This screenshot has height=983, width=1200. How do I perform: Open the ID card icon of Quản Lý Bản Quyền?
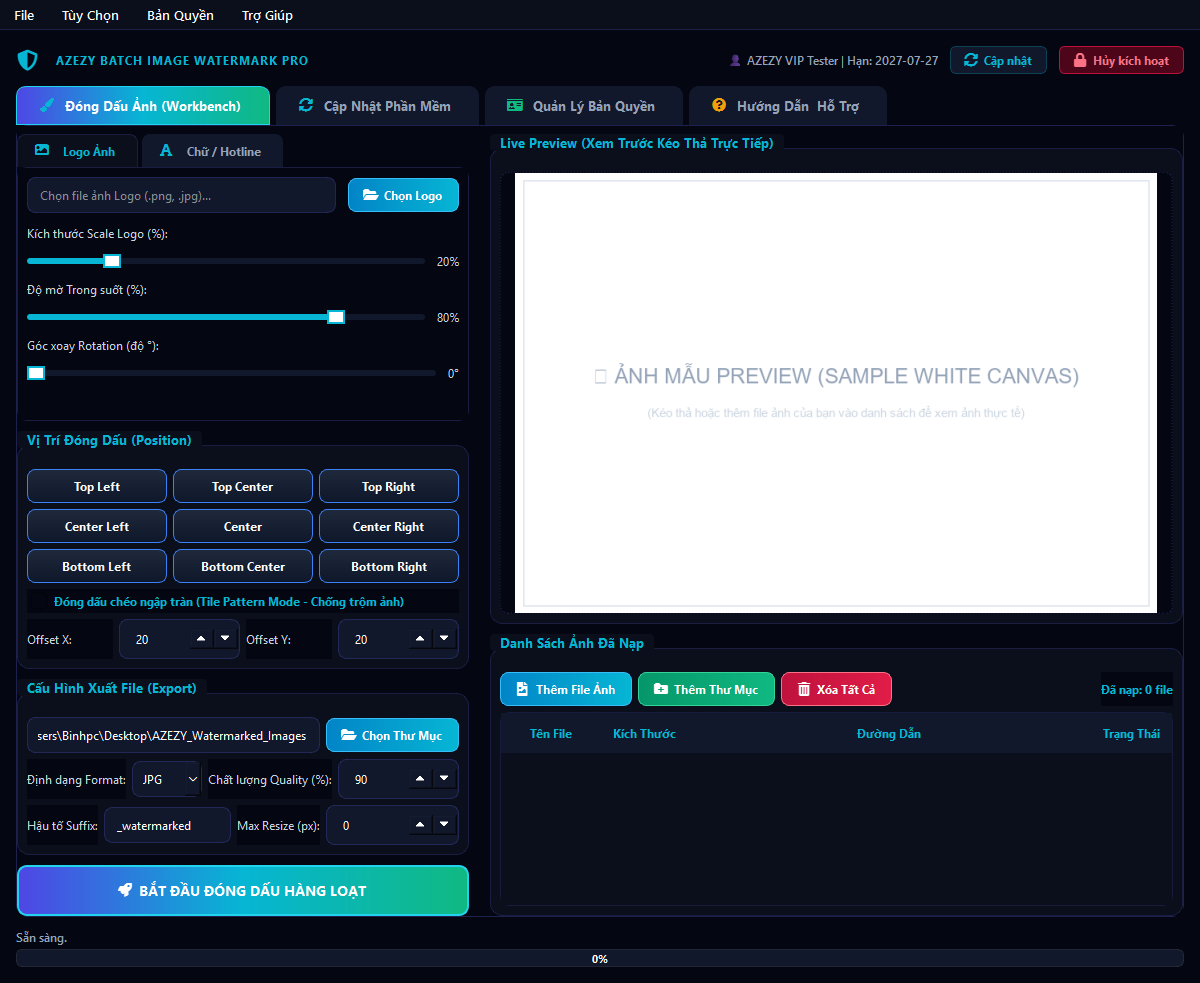515,105
